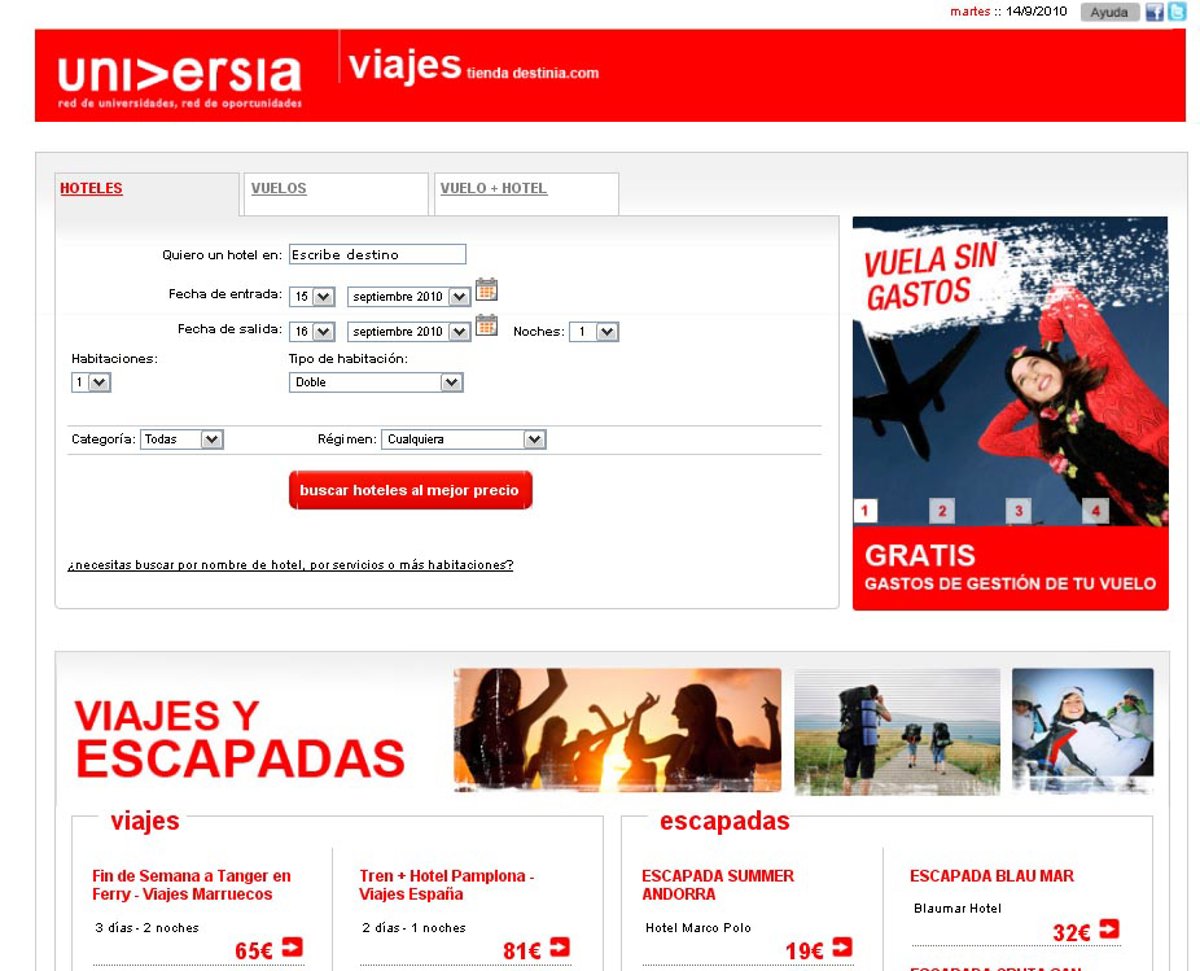Show banner slide number 2
Screen dimensions: 1200x971
(941, 511)
